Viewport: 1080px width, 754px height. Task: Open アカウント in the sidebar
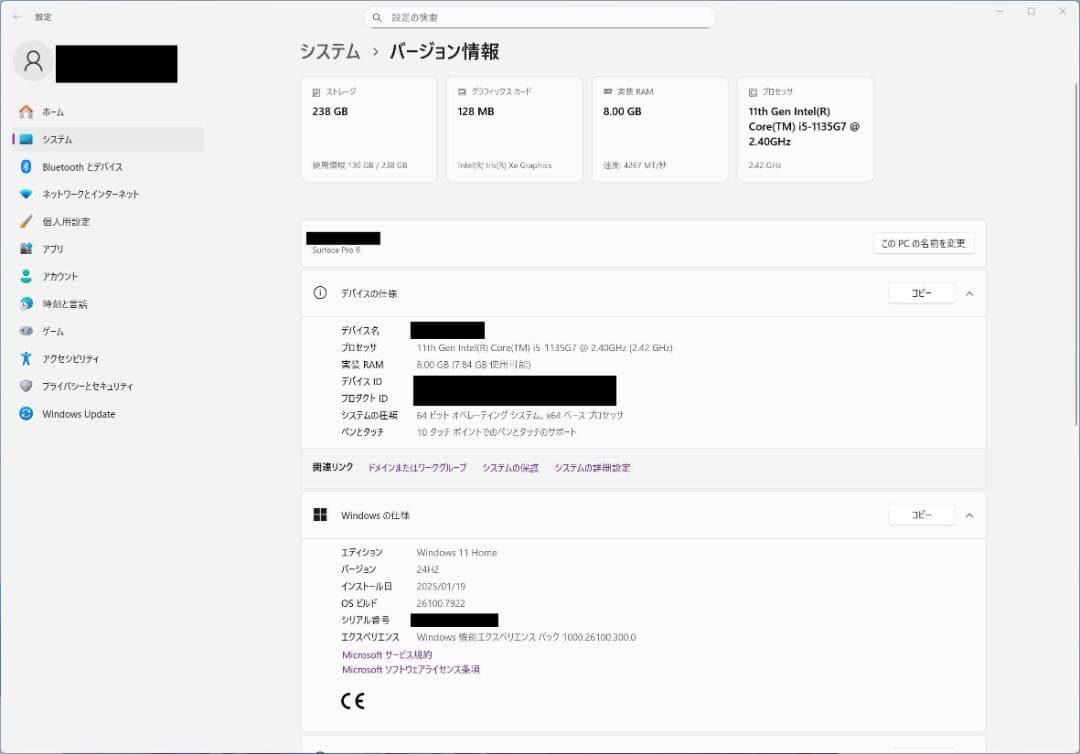point(108,276)
